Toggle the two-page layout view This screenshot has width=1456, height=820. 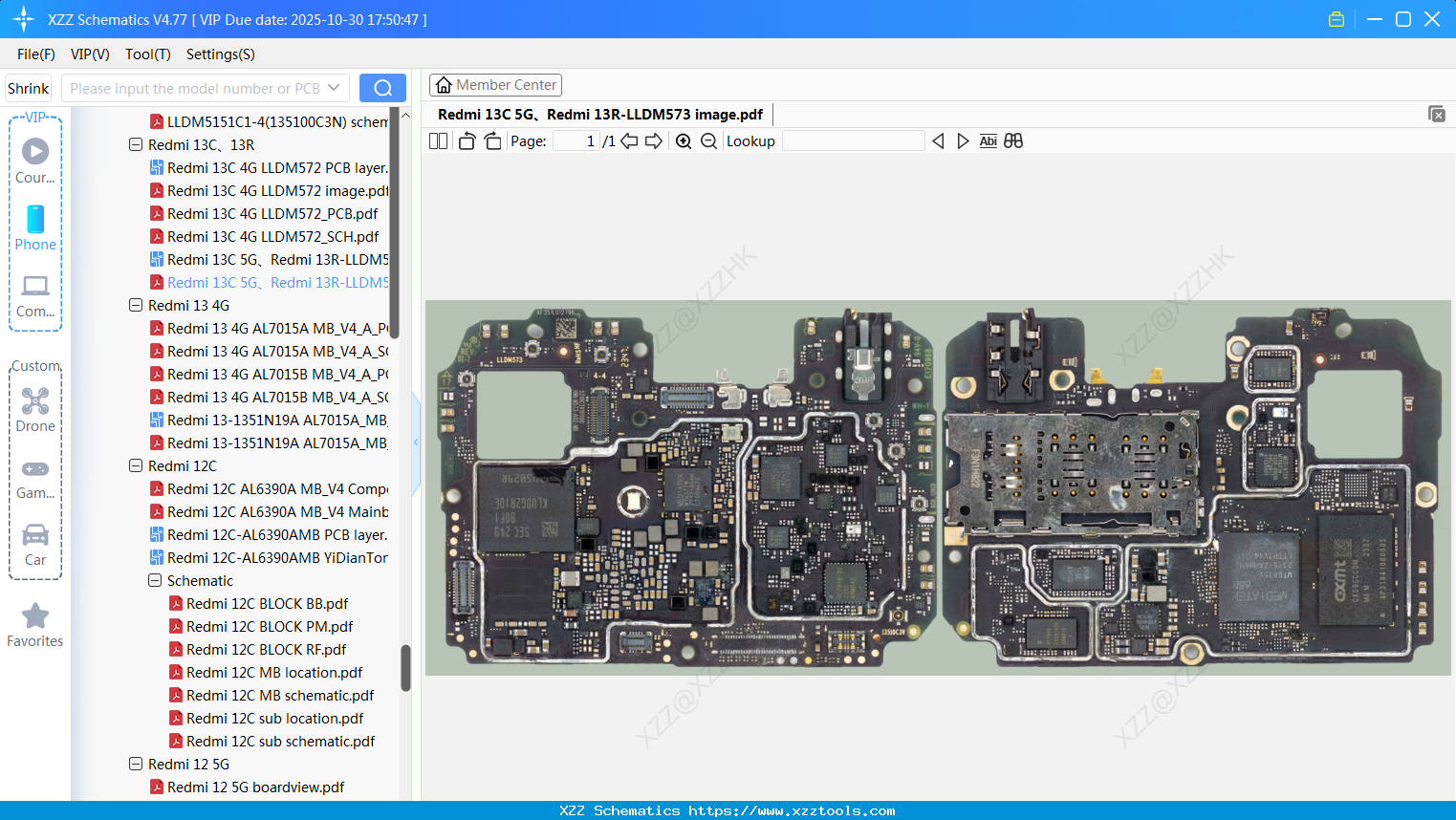point(438,140)
